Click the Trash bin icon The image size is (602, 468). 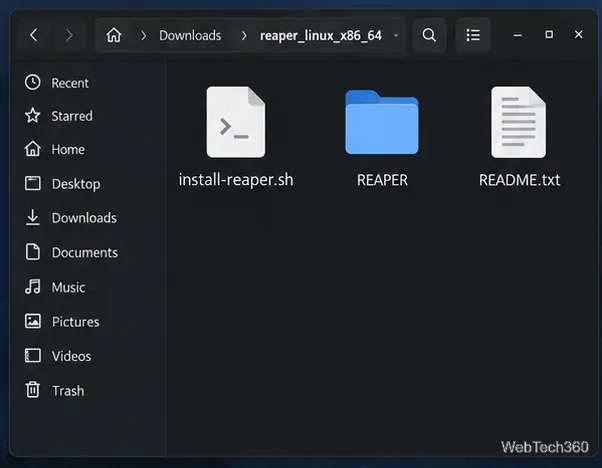click(x=33, y=390)
